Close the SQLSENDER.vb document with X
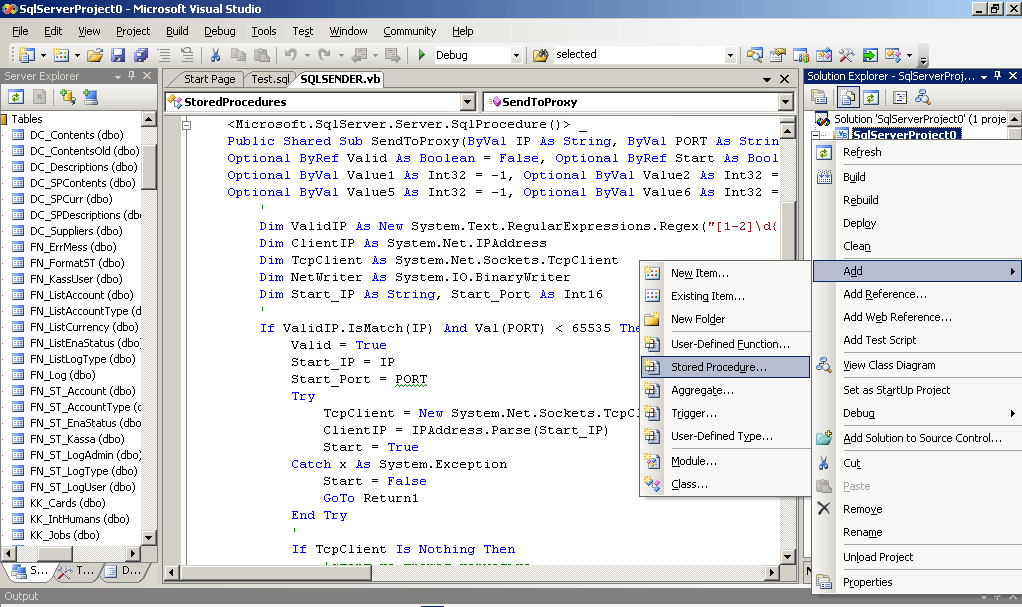1022x607 pixels. [x=785, y=80]
